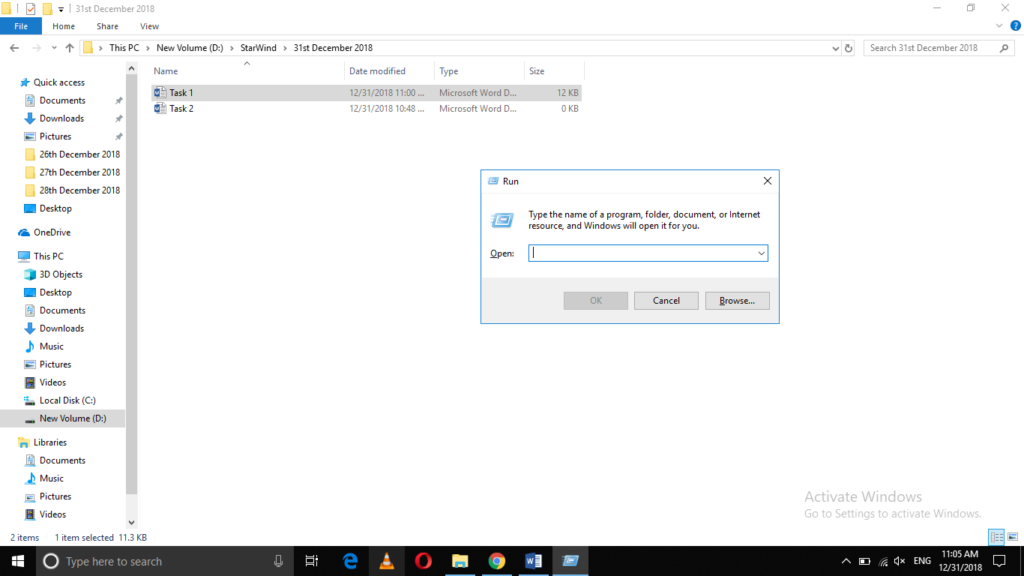This screenshot has height=576, width=1024.
Task: Open 27th December 2018 folder in sidebar
Action: coord(79,172)
